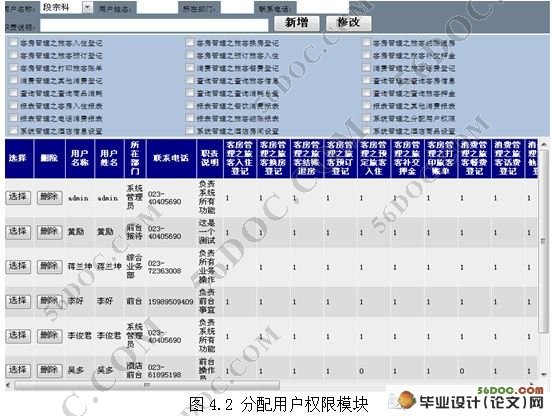Click the 用户名称 column header
The image size is (552, 416).
[80, 158]
